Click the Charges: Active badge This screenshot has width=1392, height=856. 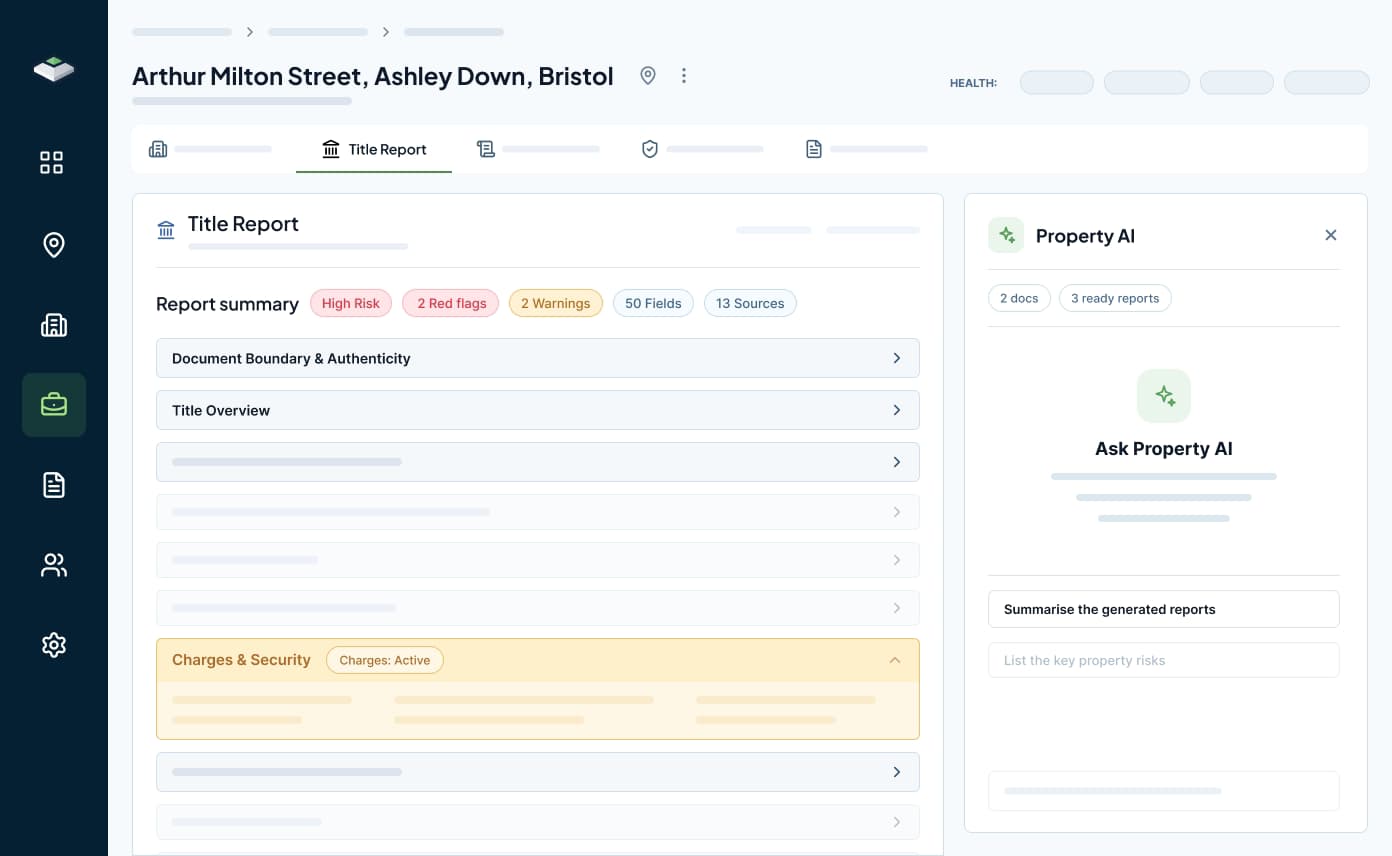385,660
